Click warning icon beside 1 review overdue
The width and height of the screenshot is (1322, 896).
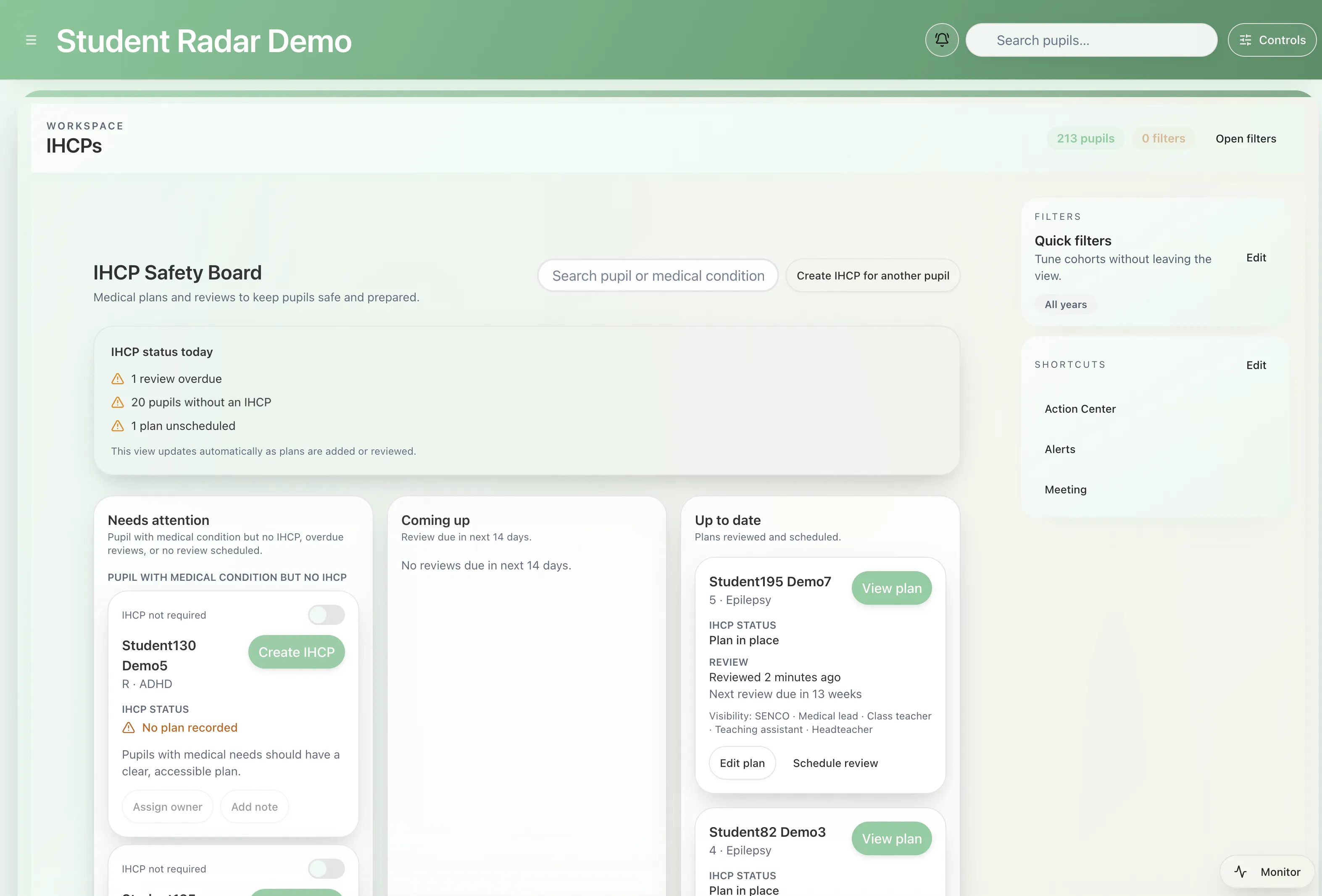click(118, 379)
